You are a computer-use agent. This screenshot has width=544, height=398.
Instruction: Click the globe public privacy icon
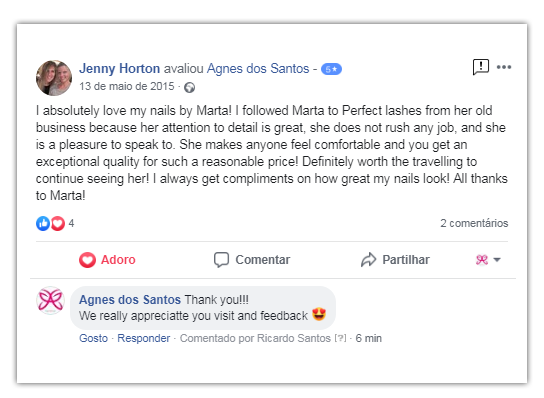[189, 87]
